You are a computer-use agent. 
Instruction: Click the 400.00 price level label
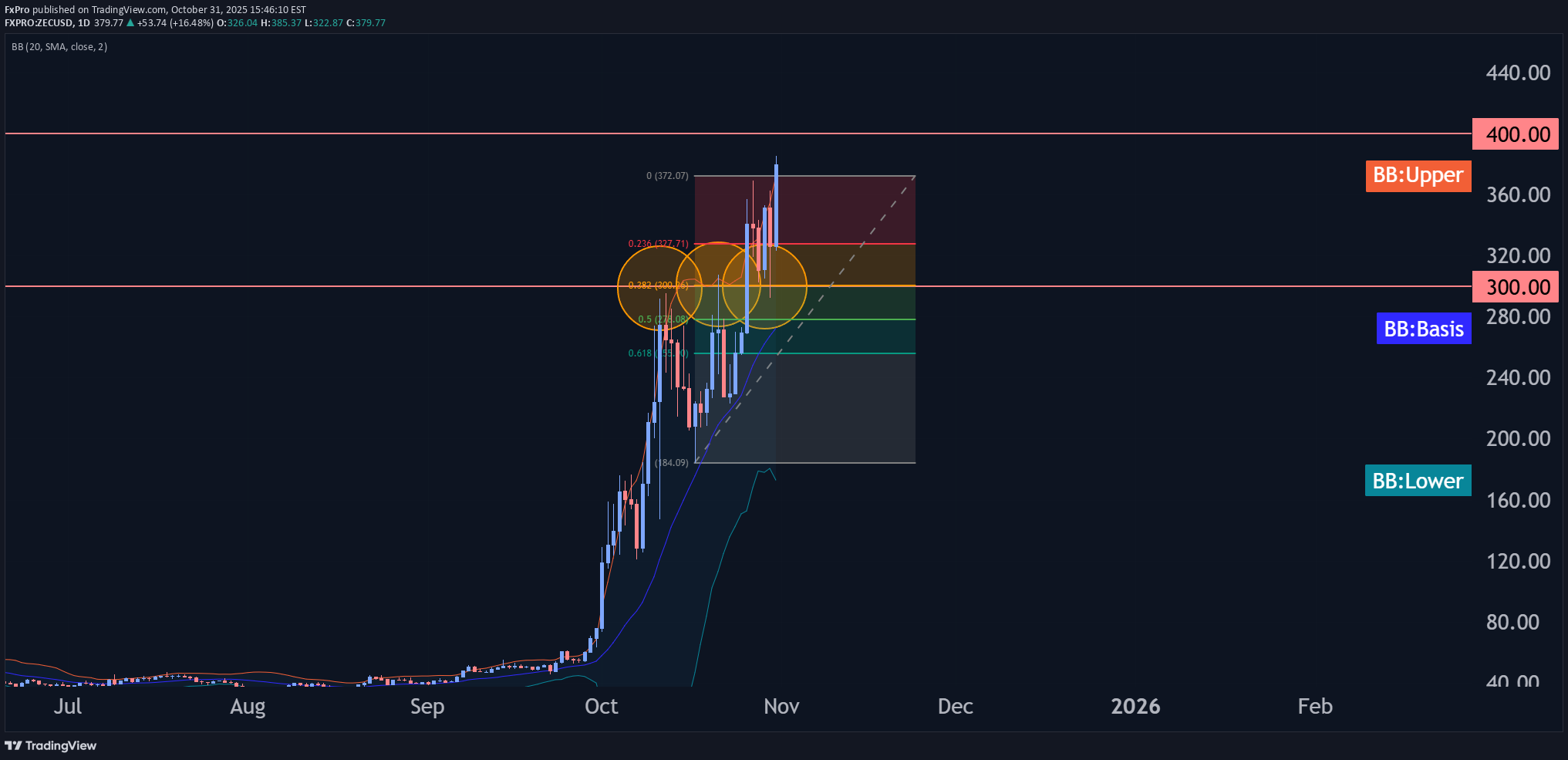(1515, 134)
